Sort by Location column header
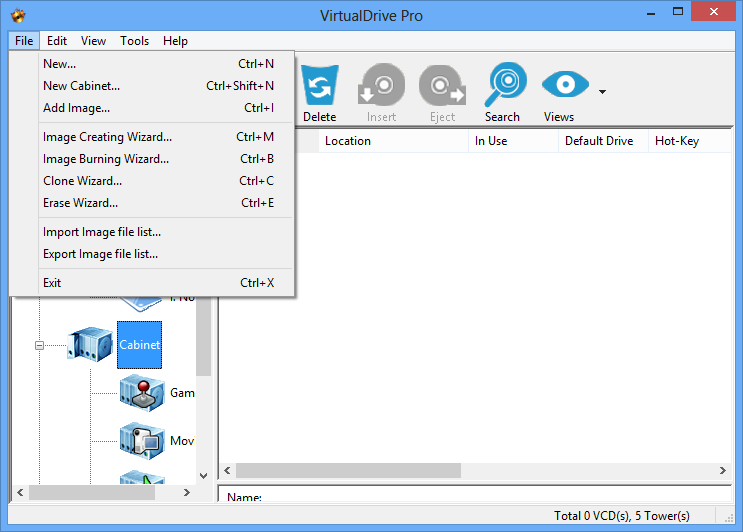 [x=393, y=141]
